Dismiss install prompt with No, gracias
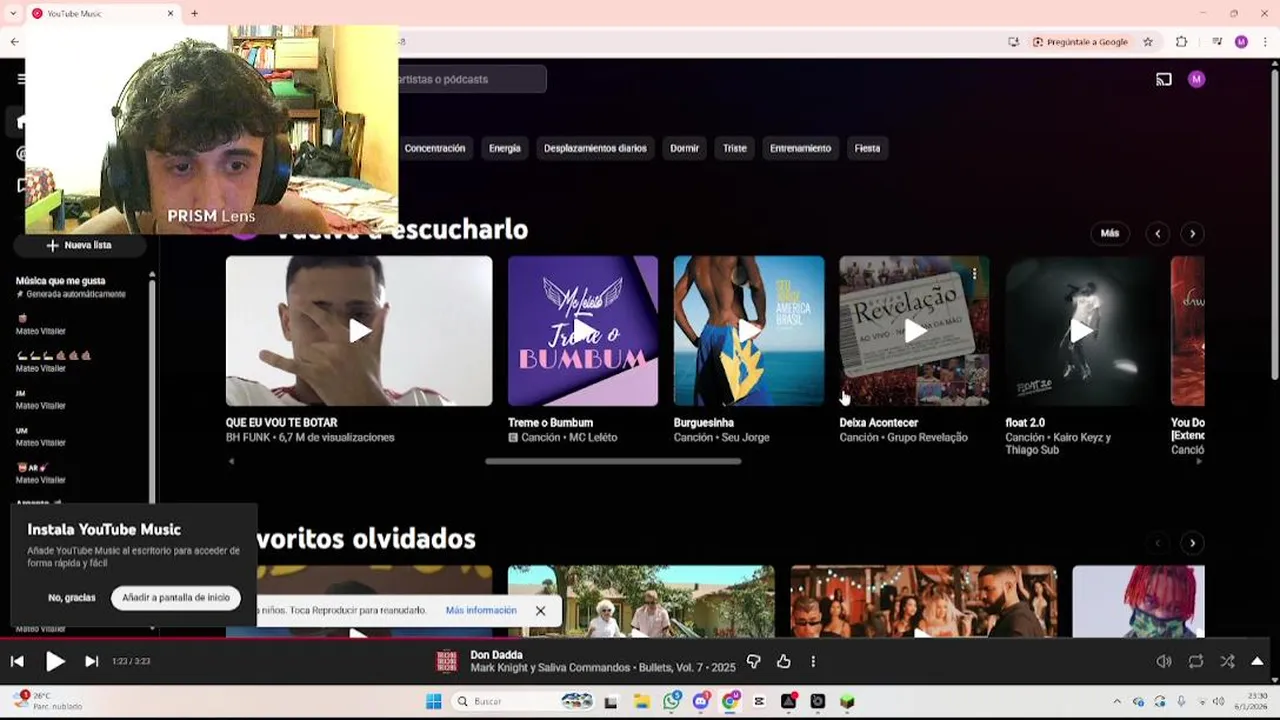The image size is (1280, 720). [72, 597]
